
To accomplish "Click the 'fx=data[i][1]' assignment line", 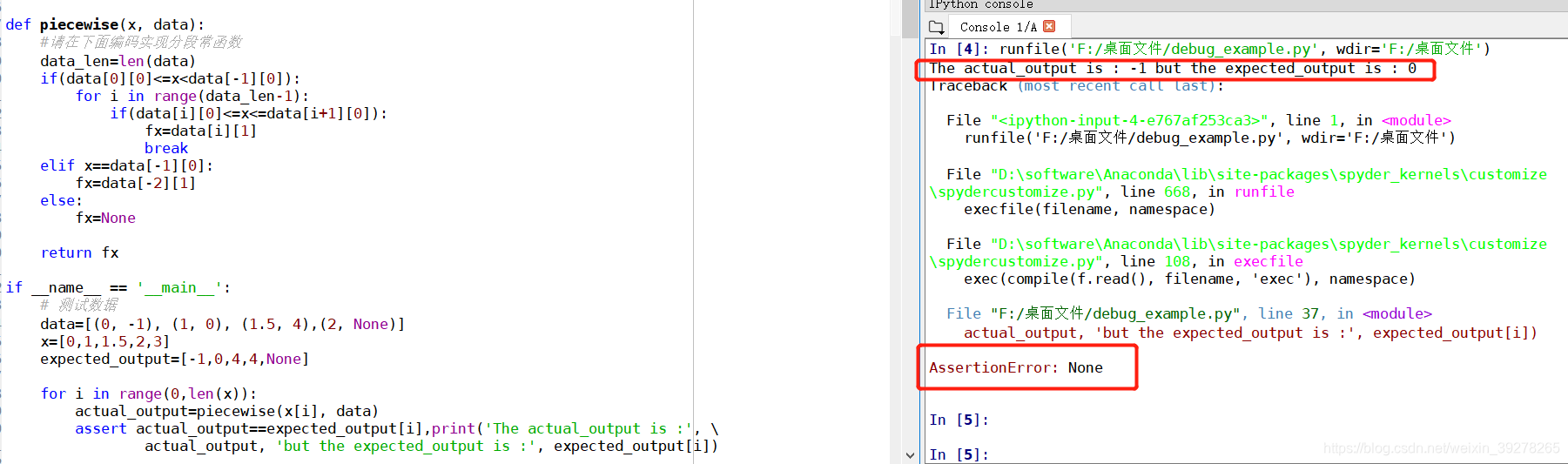I will (200, 131).
